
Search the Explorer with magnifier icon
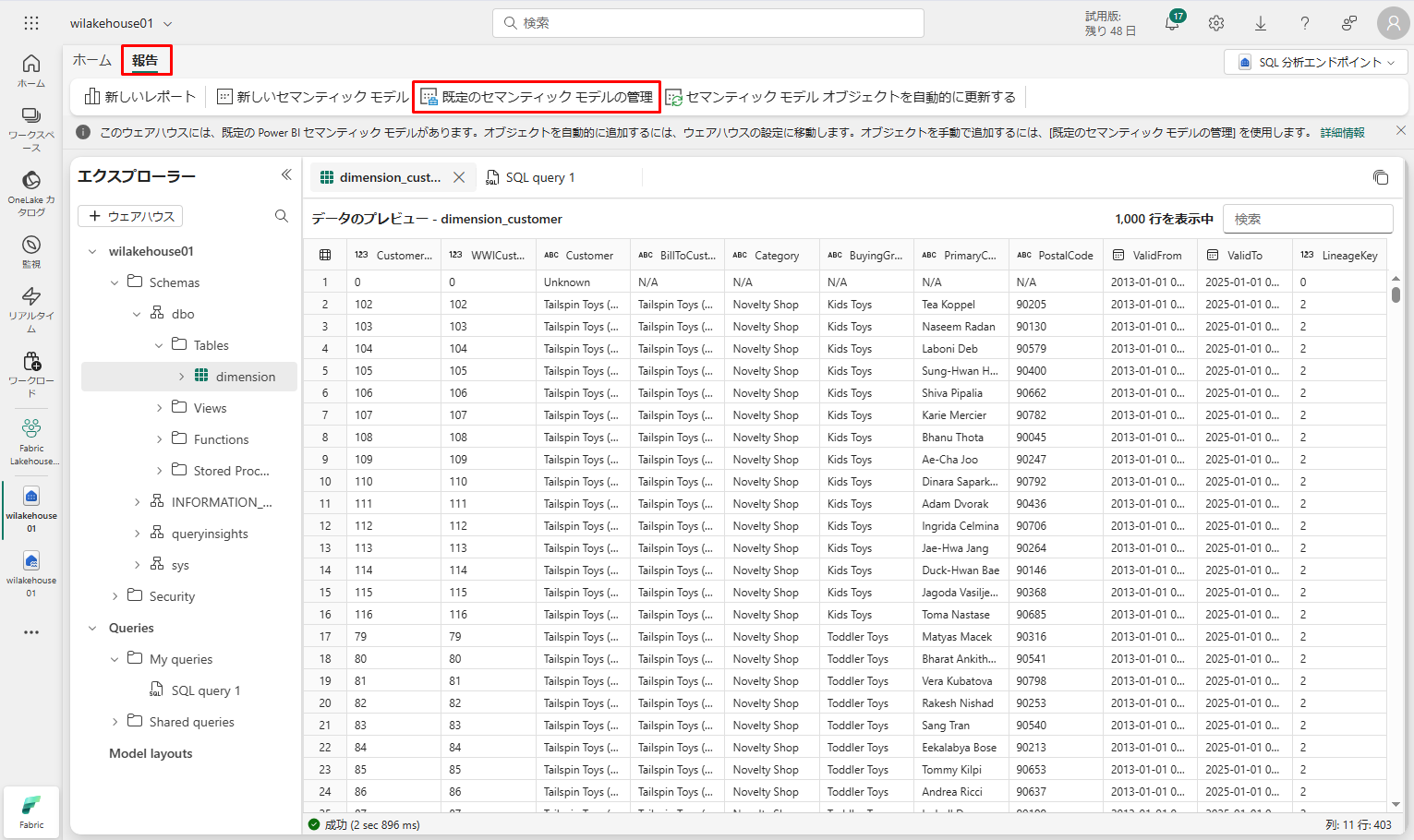282,216
